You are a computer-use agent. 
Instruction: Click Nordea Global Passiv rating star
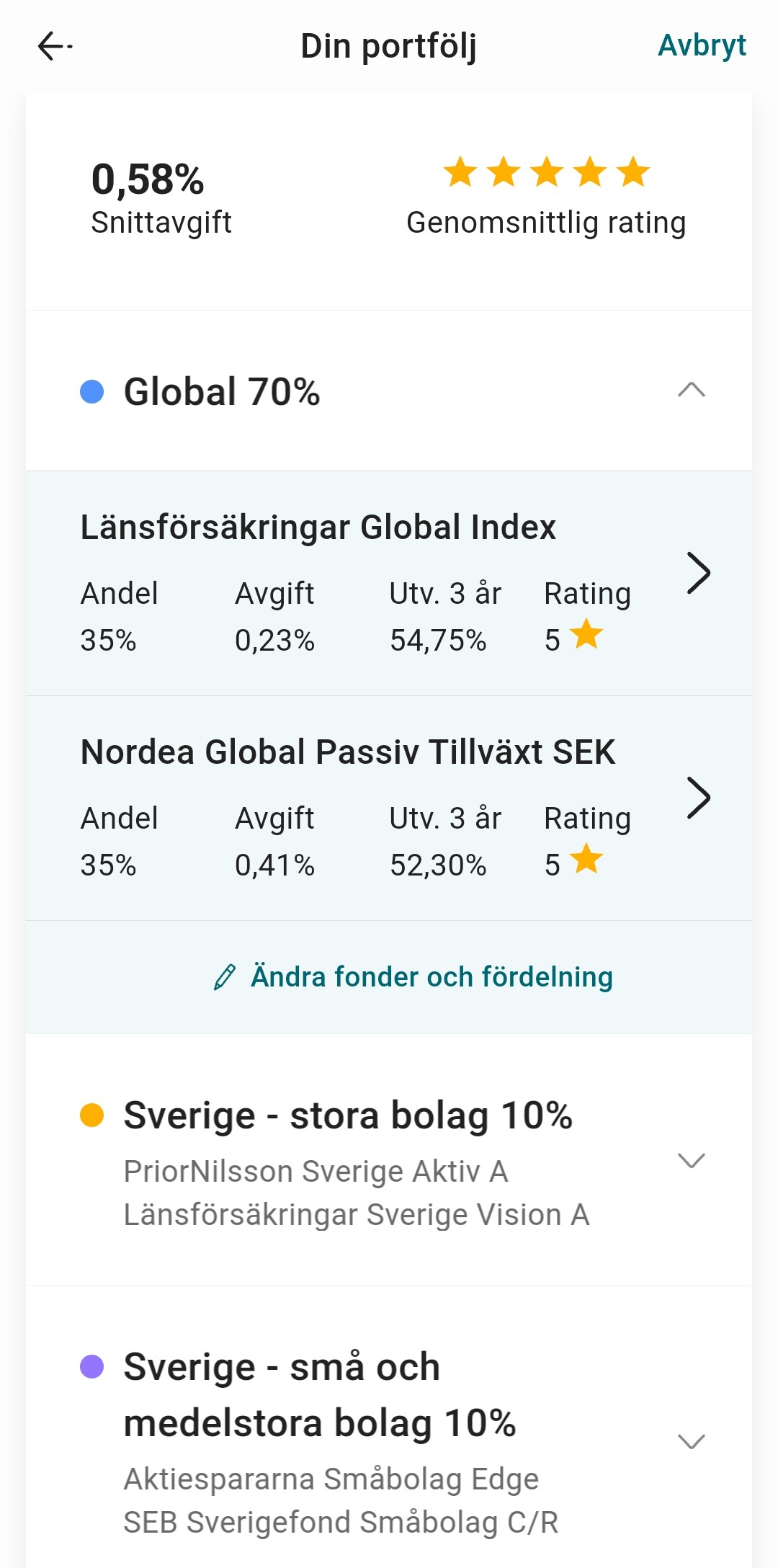[x=586, y=859]
